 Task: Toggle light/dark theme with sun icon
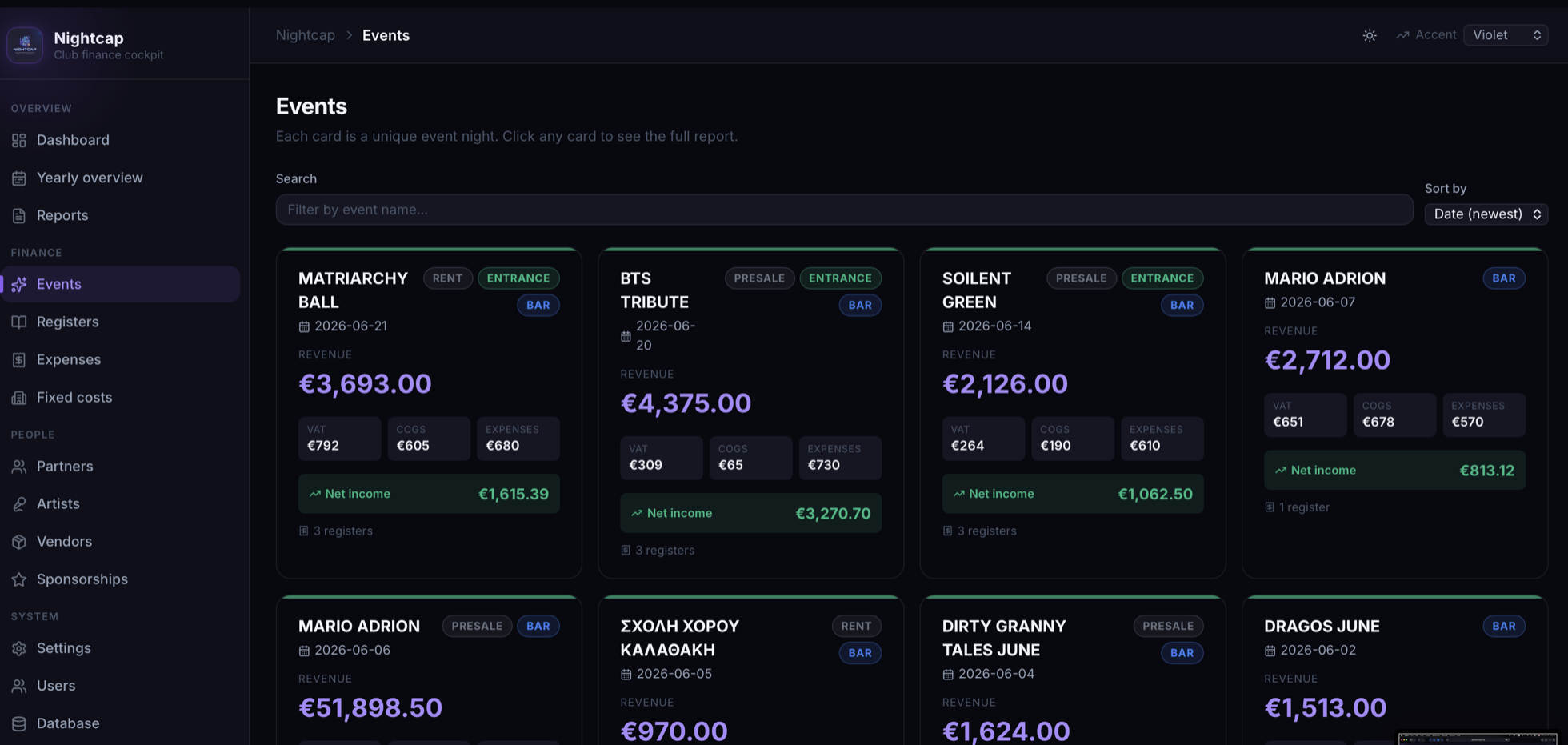(1370, 35)
